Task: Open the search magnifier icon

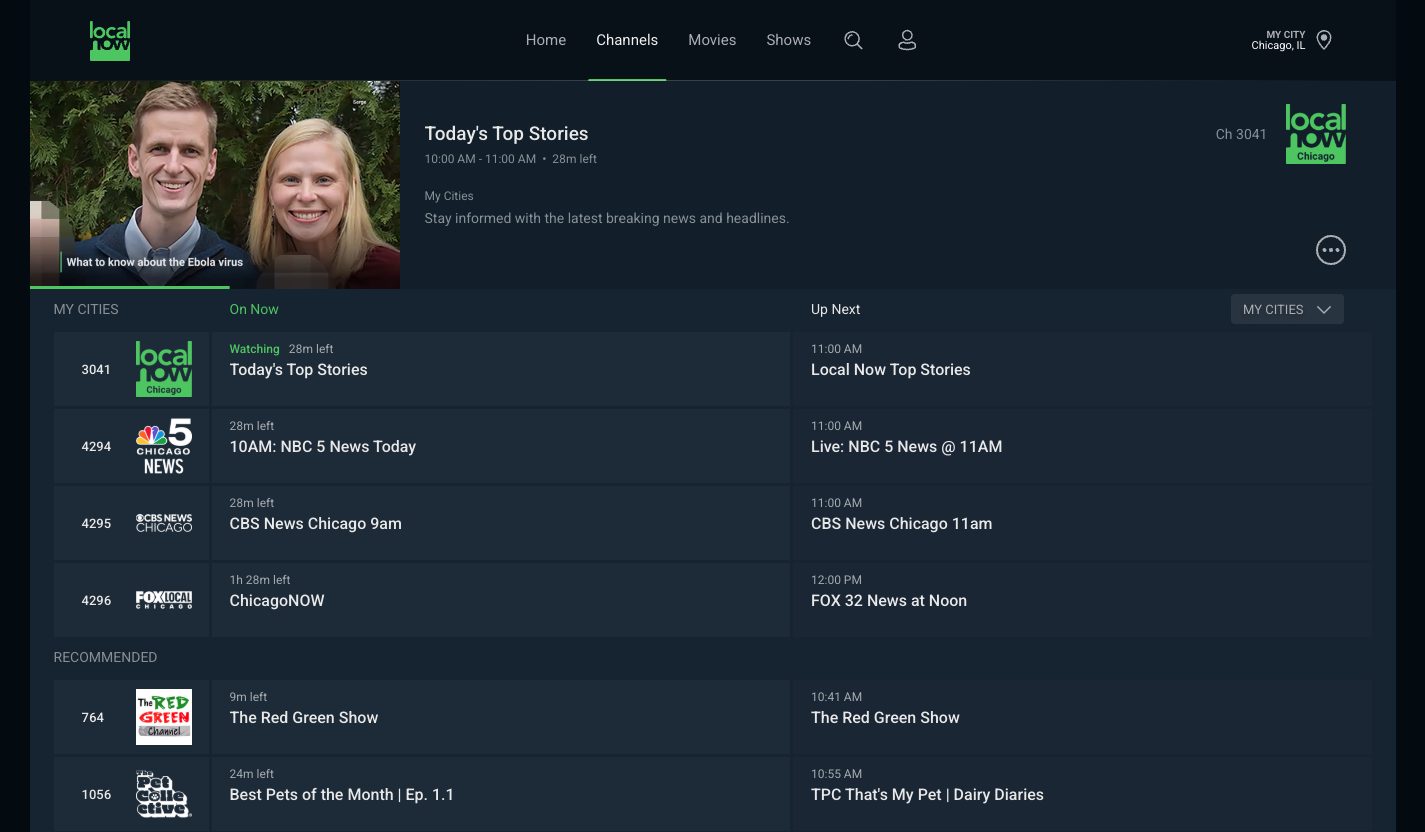Action: click(x=853, y=40)
